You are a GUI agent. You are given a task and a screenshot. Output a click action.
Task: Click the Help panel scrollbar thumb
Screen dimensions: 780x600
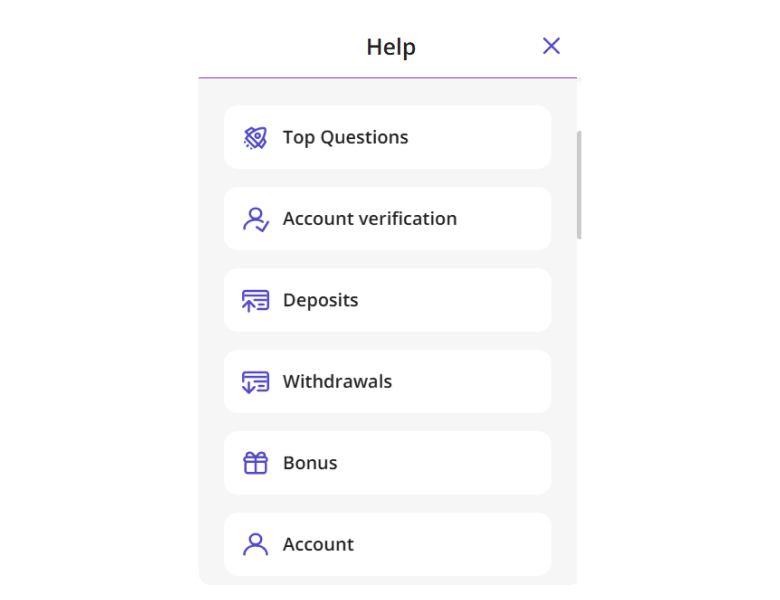[579, 185]
